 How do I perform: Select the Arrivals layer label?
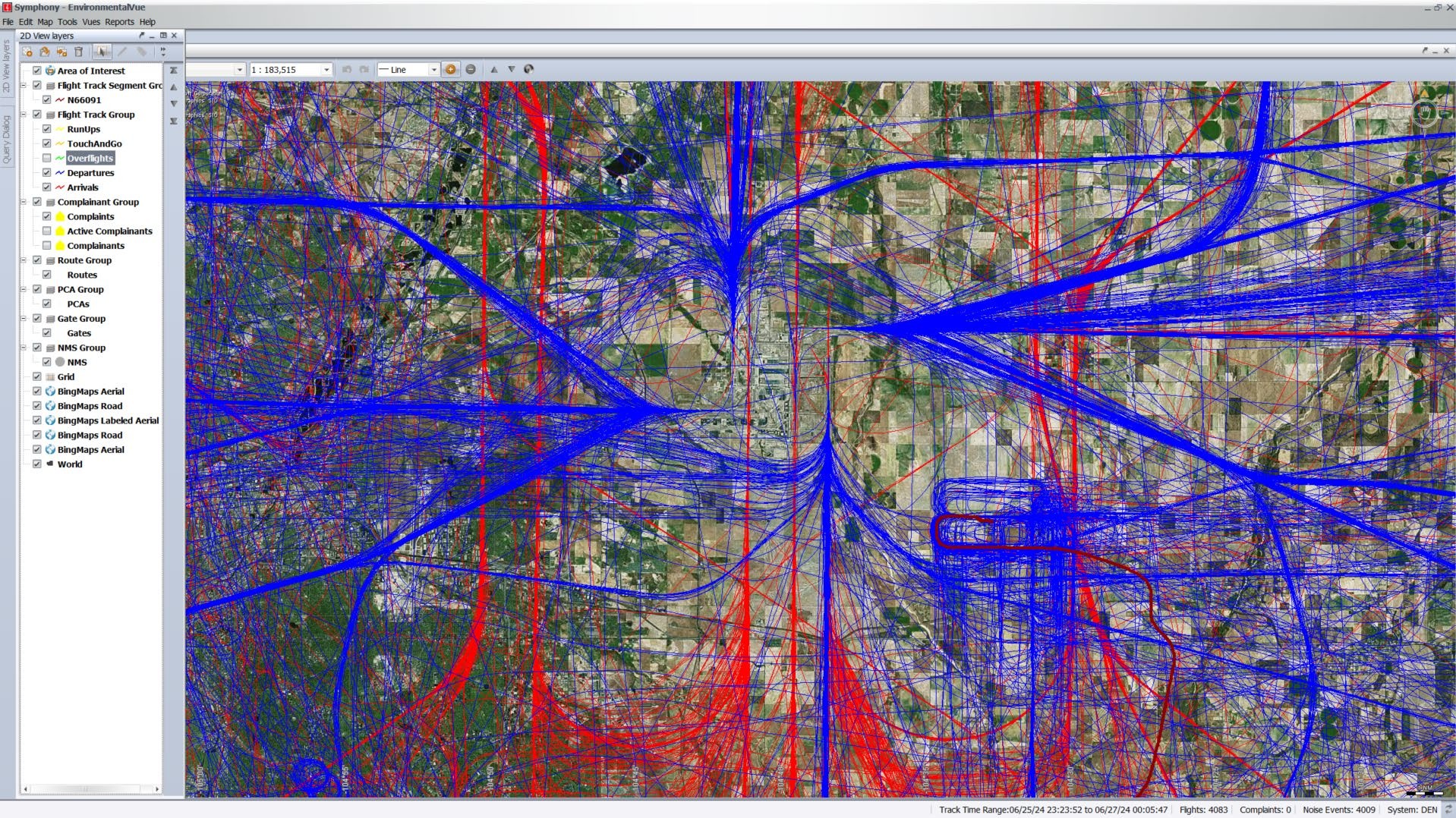click(82, 187)
